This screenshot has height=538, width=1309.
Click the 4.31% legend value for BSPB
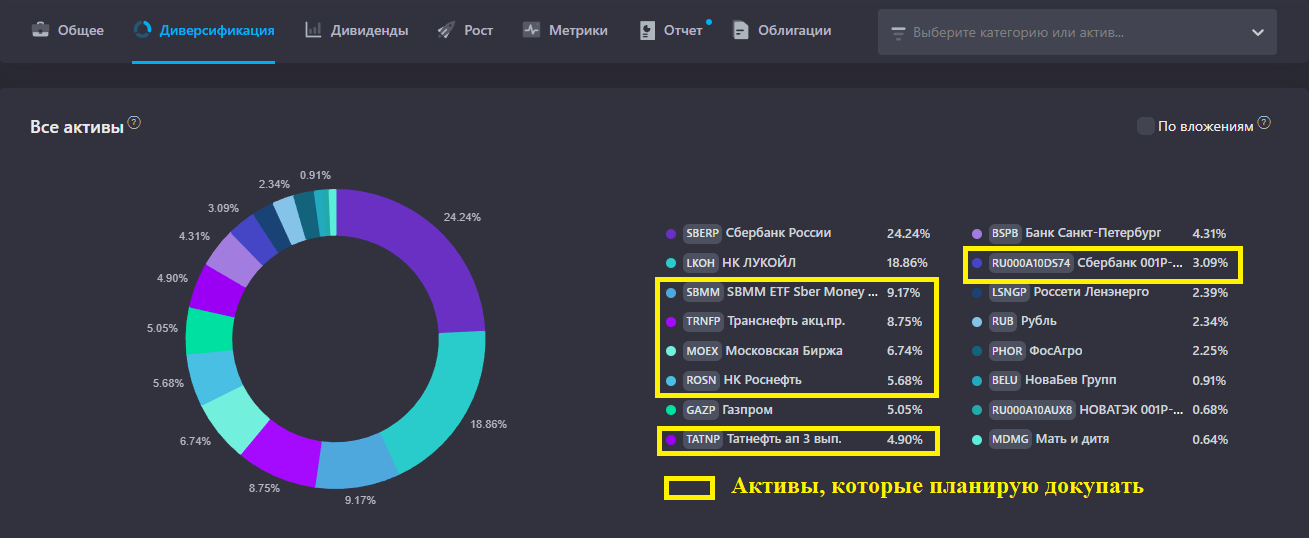pos(1211,234)
